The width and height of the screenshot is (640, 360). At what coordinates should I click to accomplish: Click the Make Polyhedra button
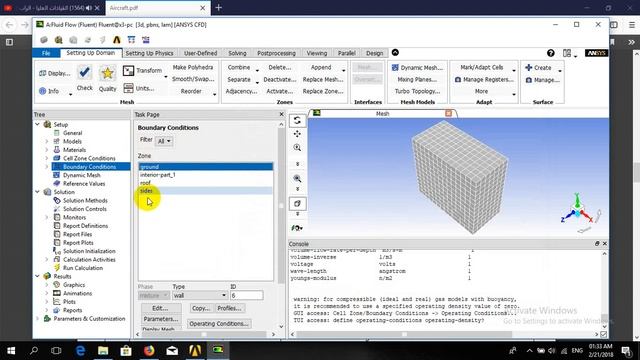coord(193,67)
